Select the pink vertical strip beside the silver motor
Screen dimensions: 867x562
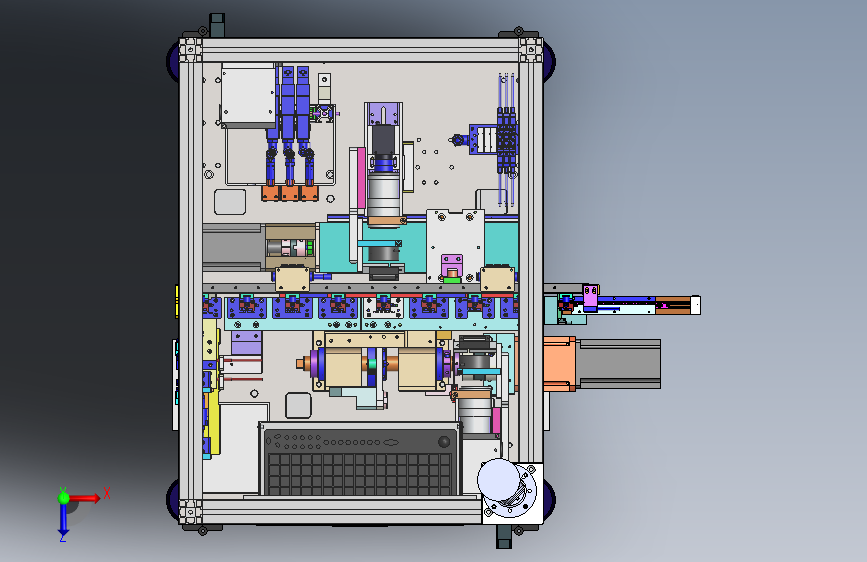362,178
